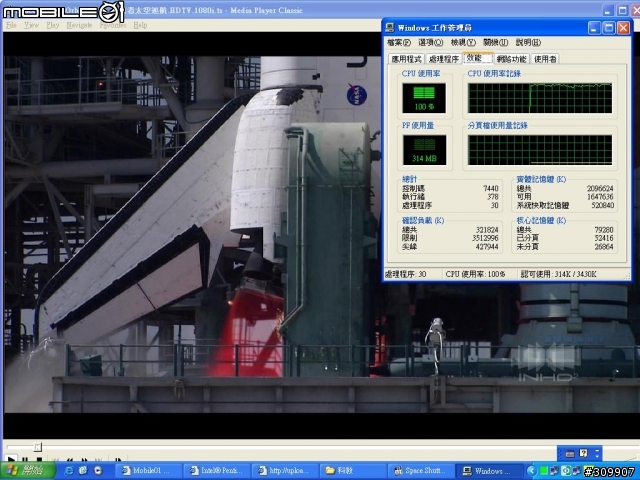Select the 效能 performance tab

[x=478, y=58]
